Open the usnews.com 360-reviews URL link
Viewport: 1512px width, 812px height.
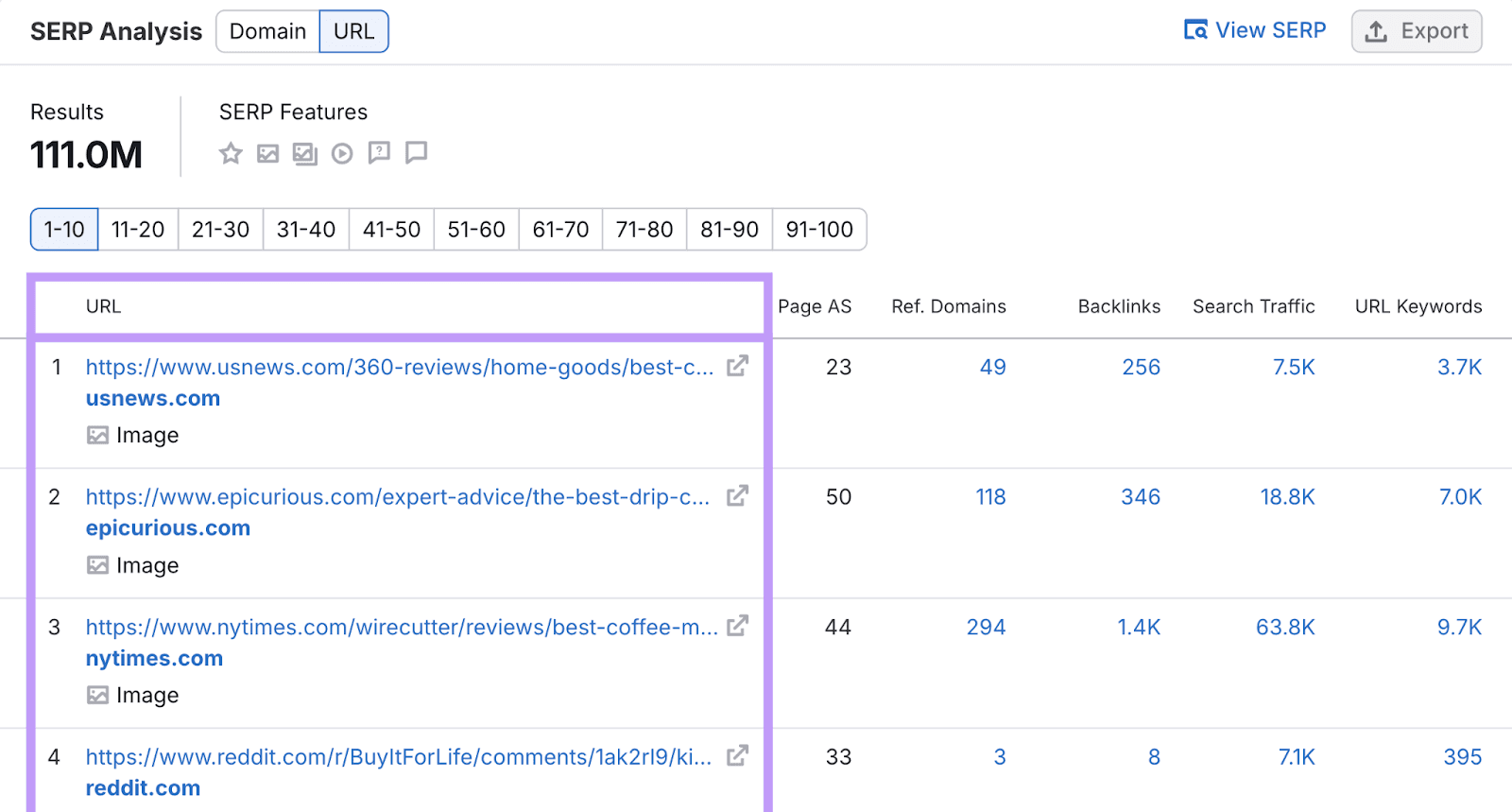[x=400, y=367]
